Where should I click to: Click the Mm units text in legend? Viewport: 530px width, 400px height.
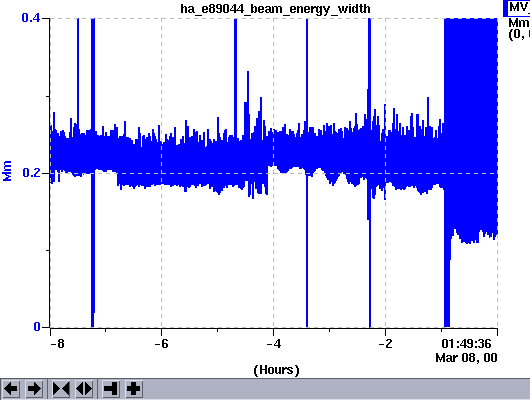tap(519, 23)
